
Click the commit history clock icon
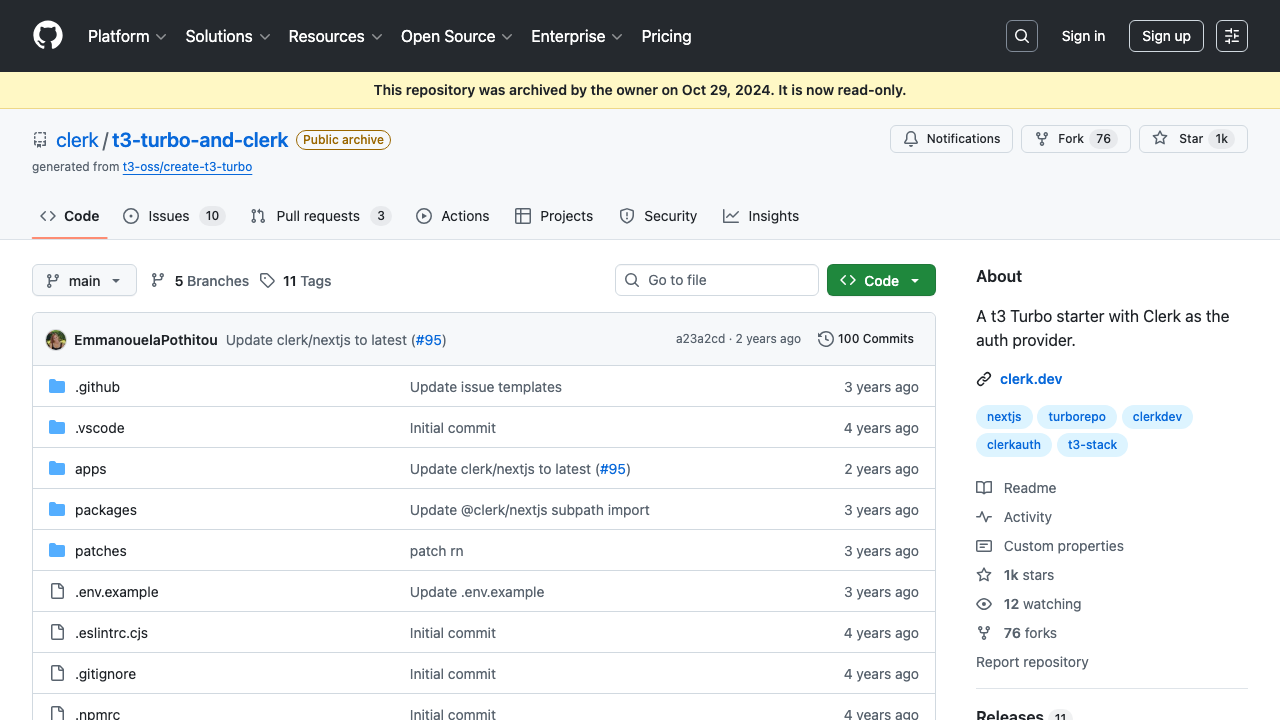(x=825, y=339)
